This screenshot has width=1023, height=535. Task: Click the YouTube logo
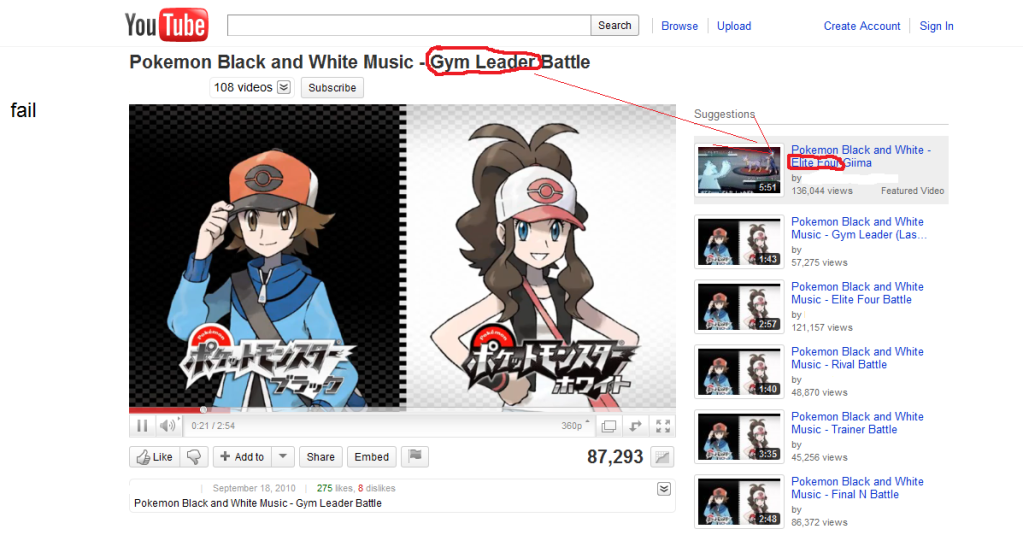166,25
